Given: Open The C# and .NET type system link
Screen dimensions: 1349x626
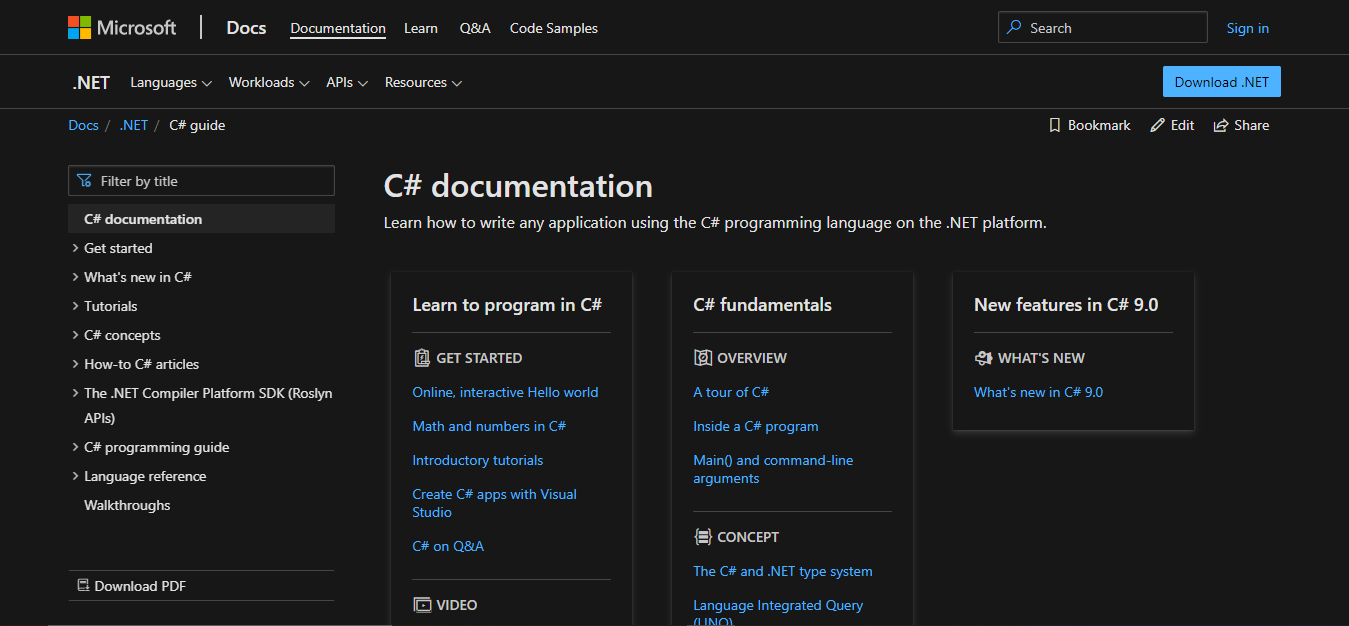Looking at the screenshot, I should point(783,571).
